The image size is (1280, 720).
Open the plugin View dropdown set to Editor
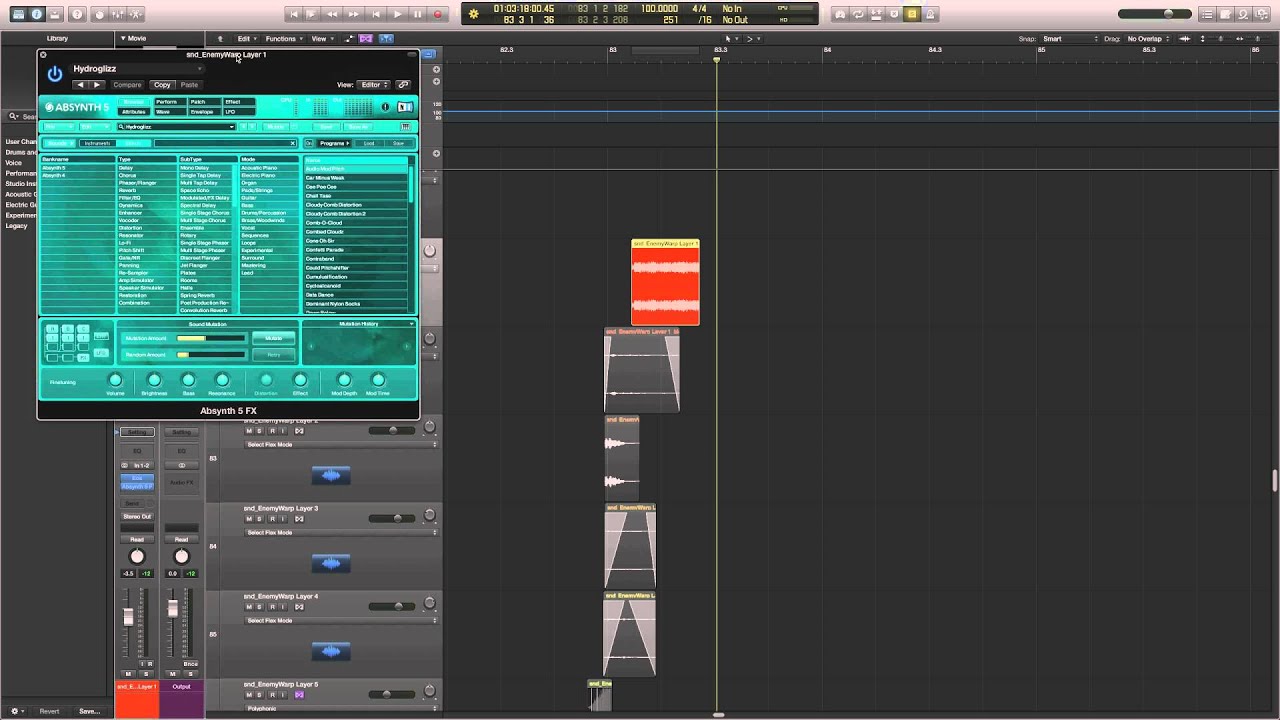click(374, 85)
